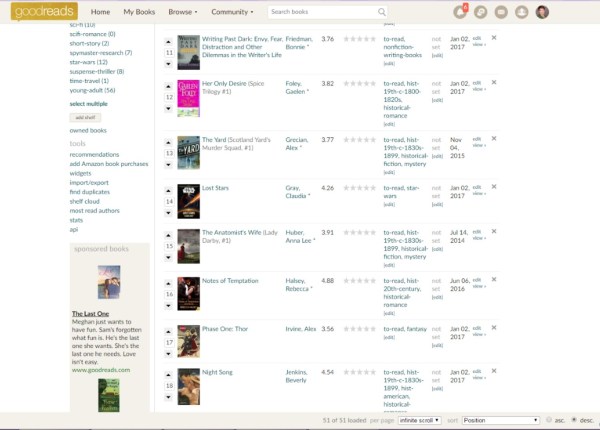Expand the Community menu
This screenshot has height=430, width=600.
click(x=232, y=12)
